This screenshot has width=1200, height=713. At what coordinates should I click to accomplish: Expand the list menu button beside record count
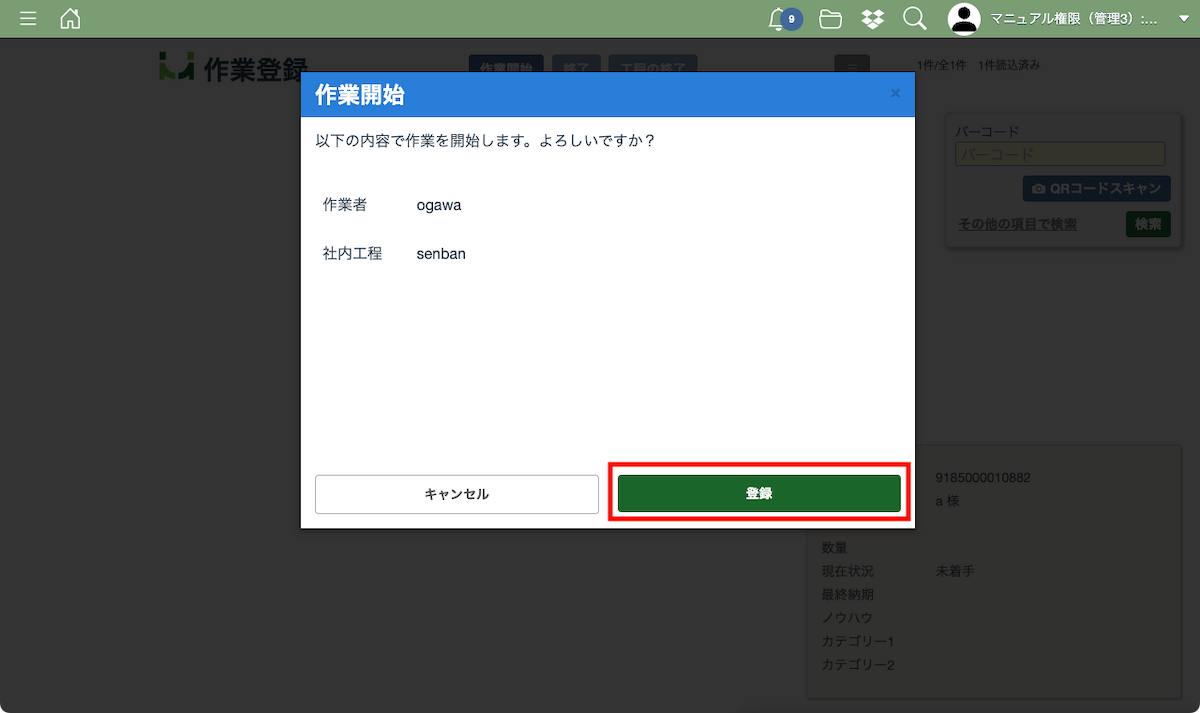click(852, 66)
